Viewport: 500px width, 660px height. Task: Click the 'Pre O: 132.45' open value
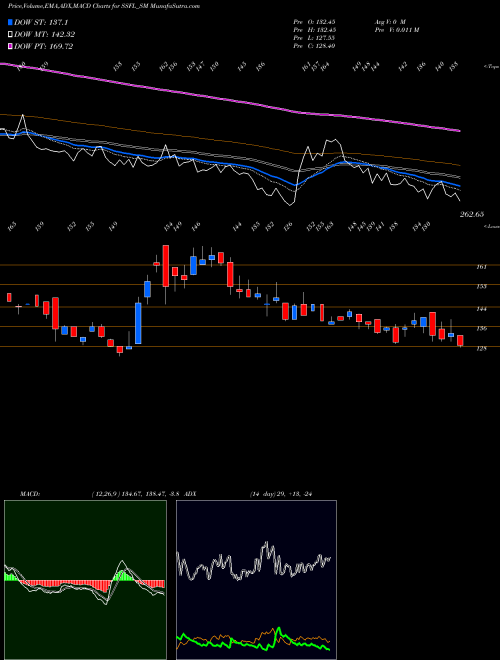point(314,22)
